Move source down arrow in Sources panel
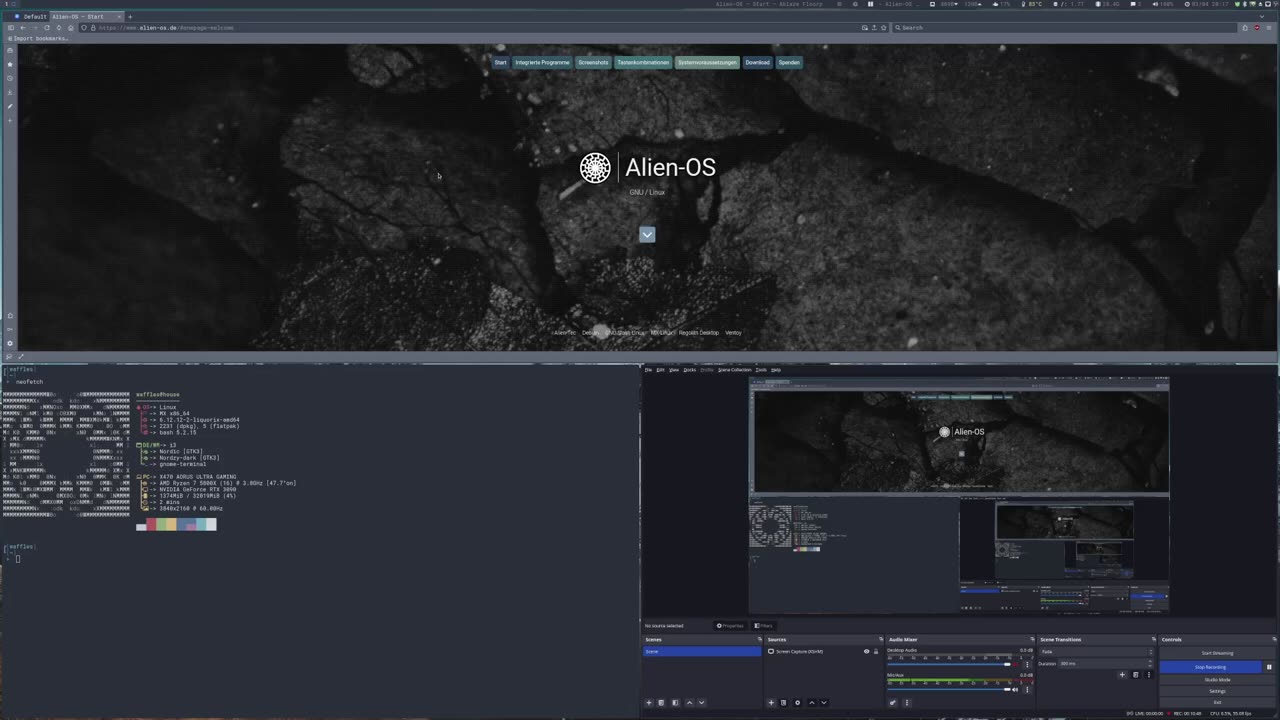Viewport: 1280px width, 720px height. click(824, 703)
